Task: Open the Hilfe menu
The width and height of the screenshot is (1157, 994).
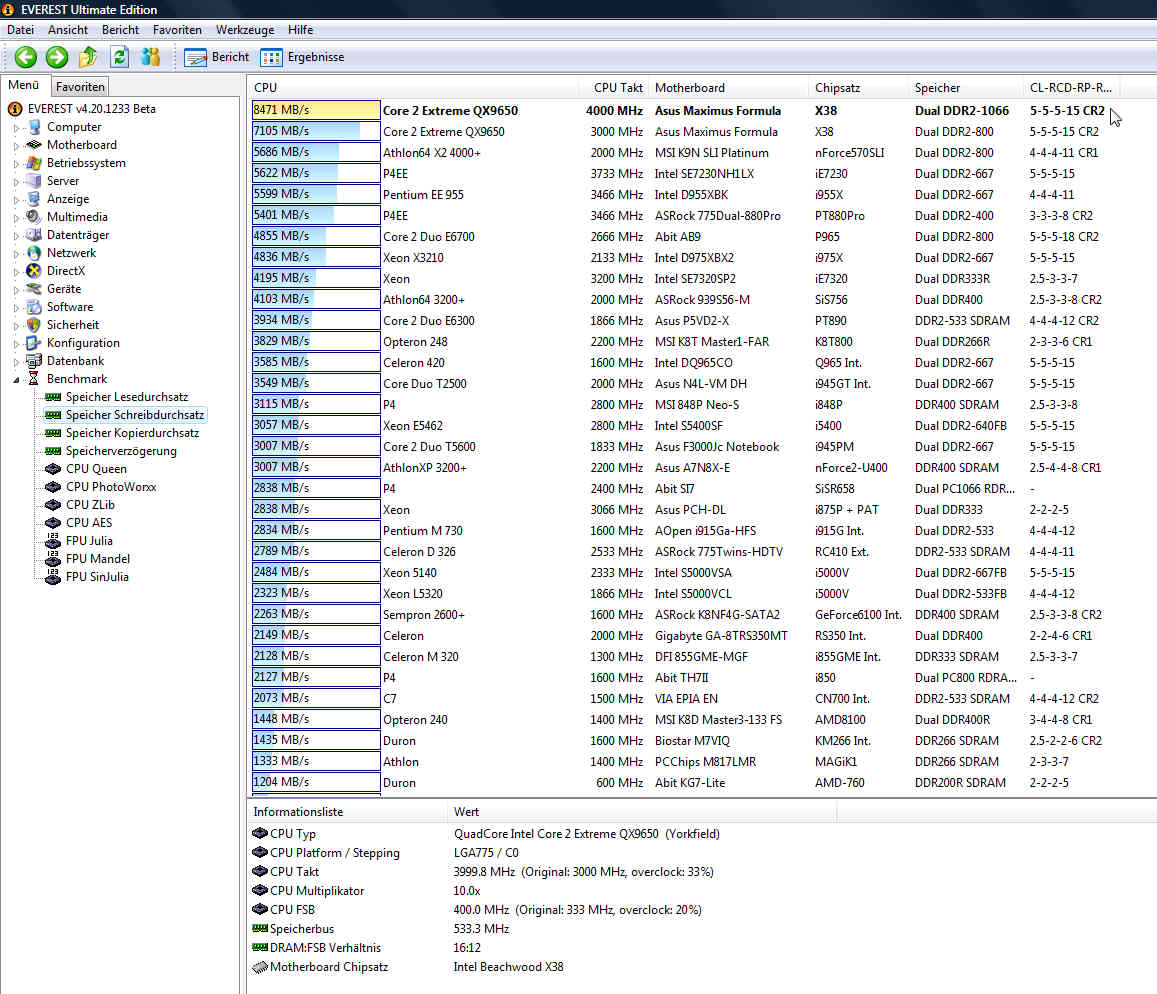Action: coord(300,30)
